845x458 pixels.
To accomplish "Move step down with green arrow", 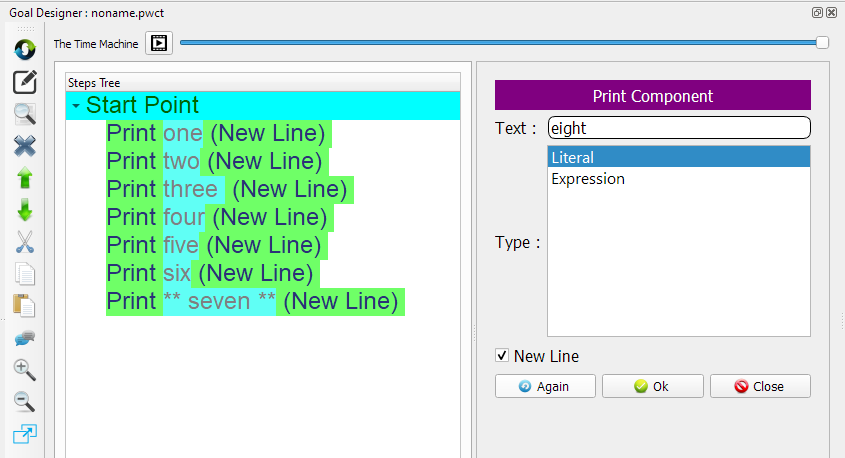I will tap(25, 211).
